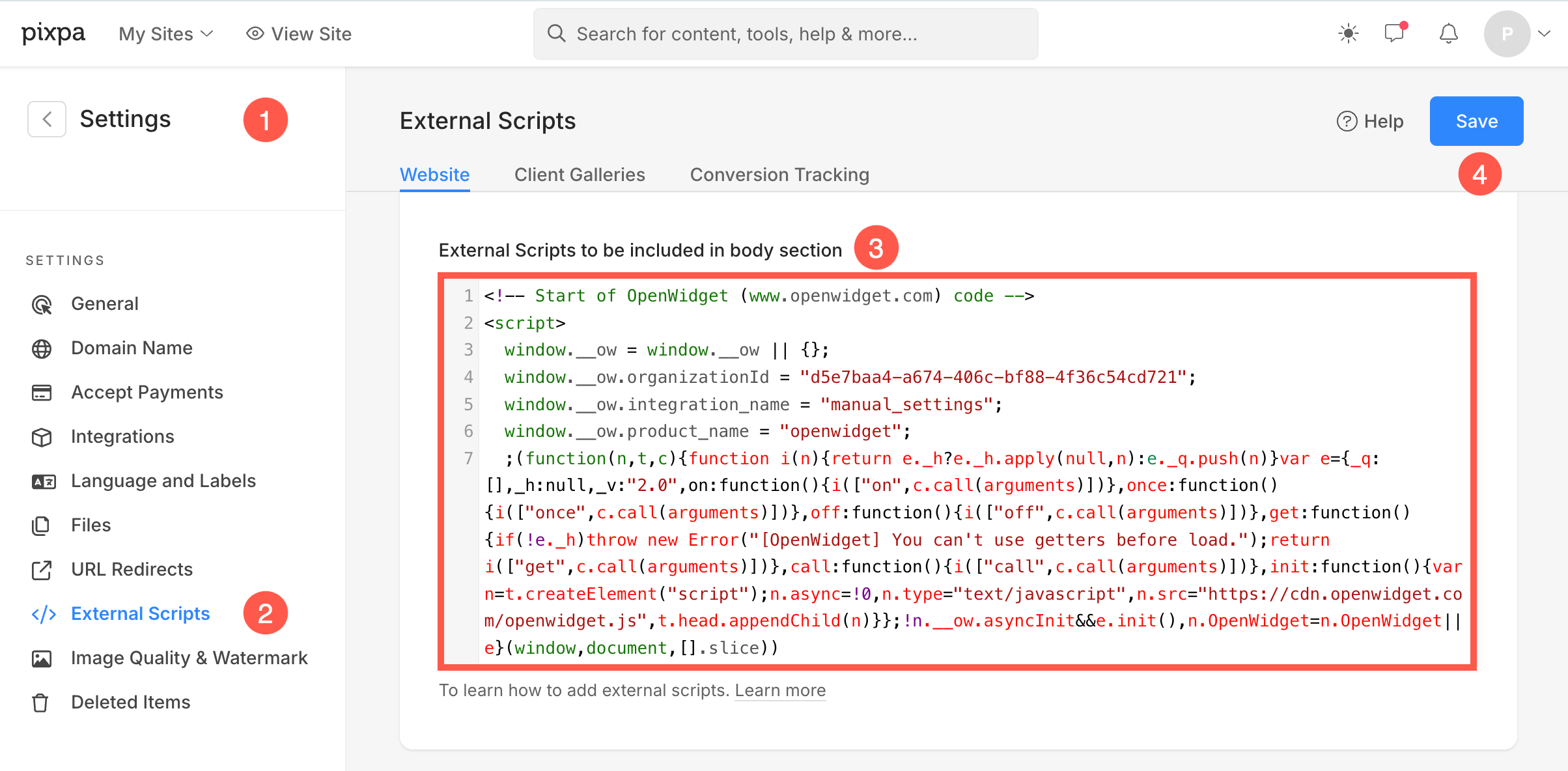Click the Start of OpenWidget comment line

coord(759,296)
